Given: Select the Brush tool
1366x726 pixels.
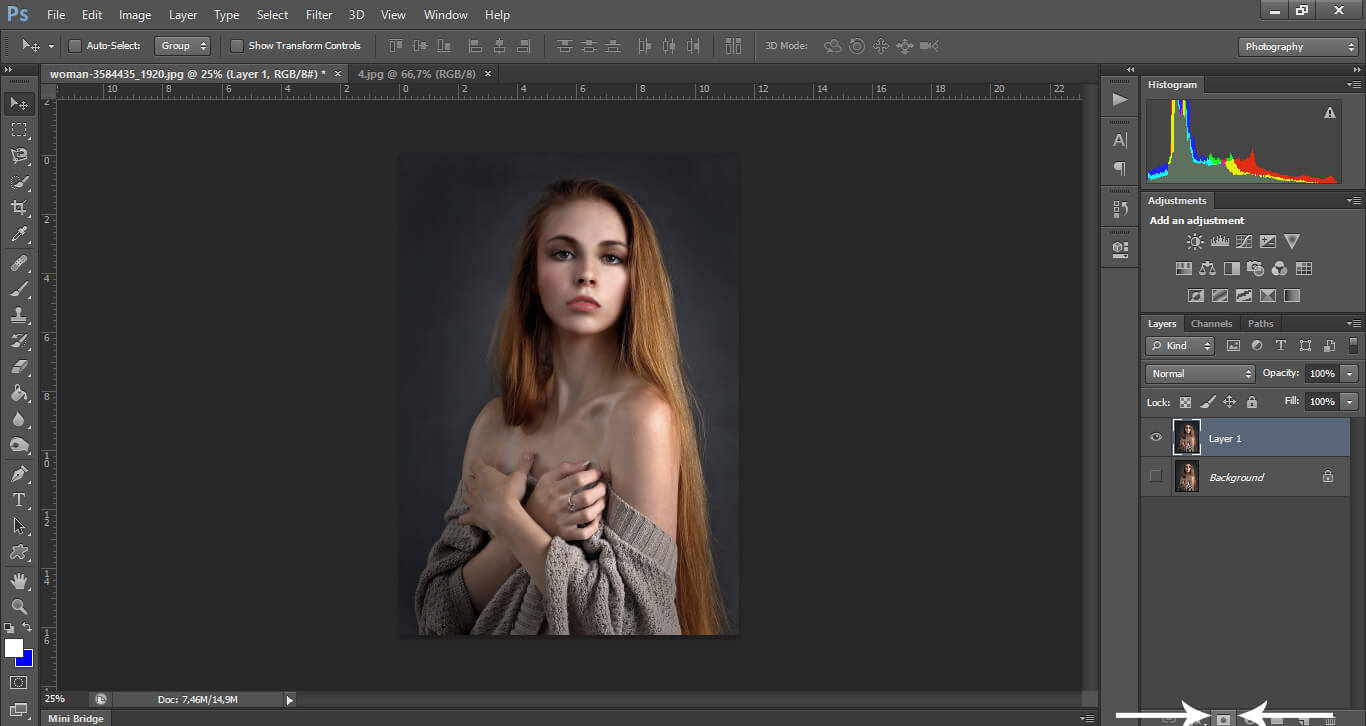Looking at the screenshot, I should click(x=19, y=289).
